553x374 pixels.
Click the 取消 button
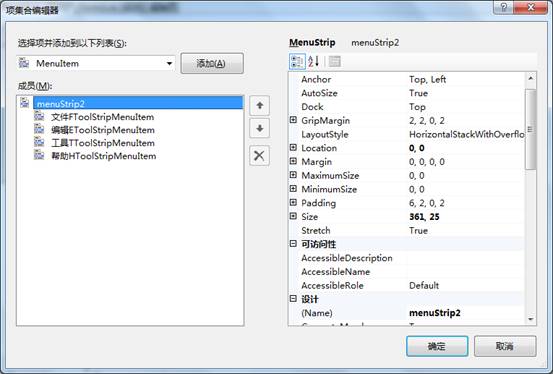pyautogui.click(x=505, y=346)
